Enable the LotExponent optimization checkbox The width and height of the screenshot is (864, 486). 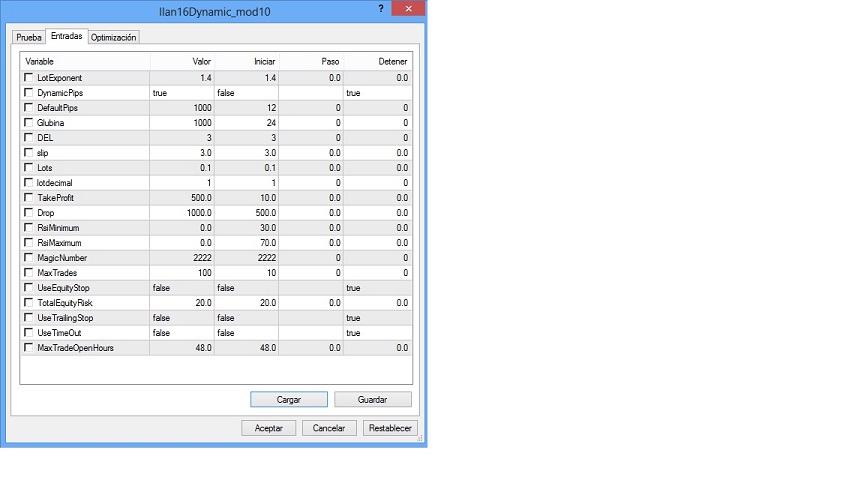(28, 78)
